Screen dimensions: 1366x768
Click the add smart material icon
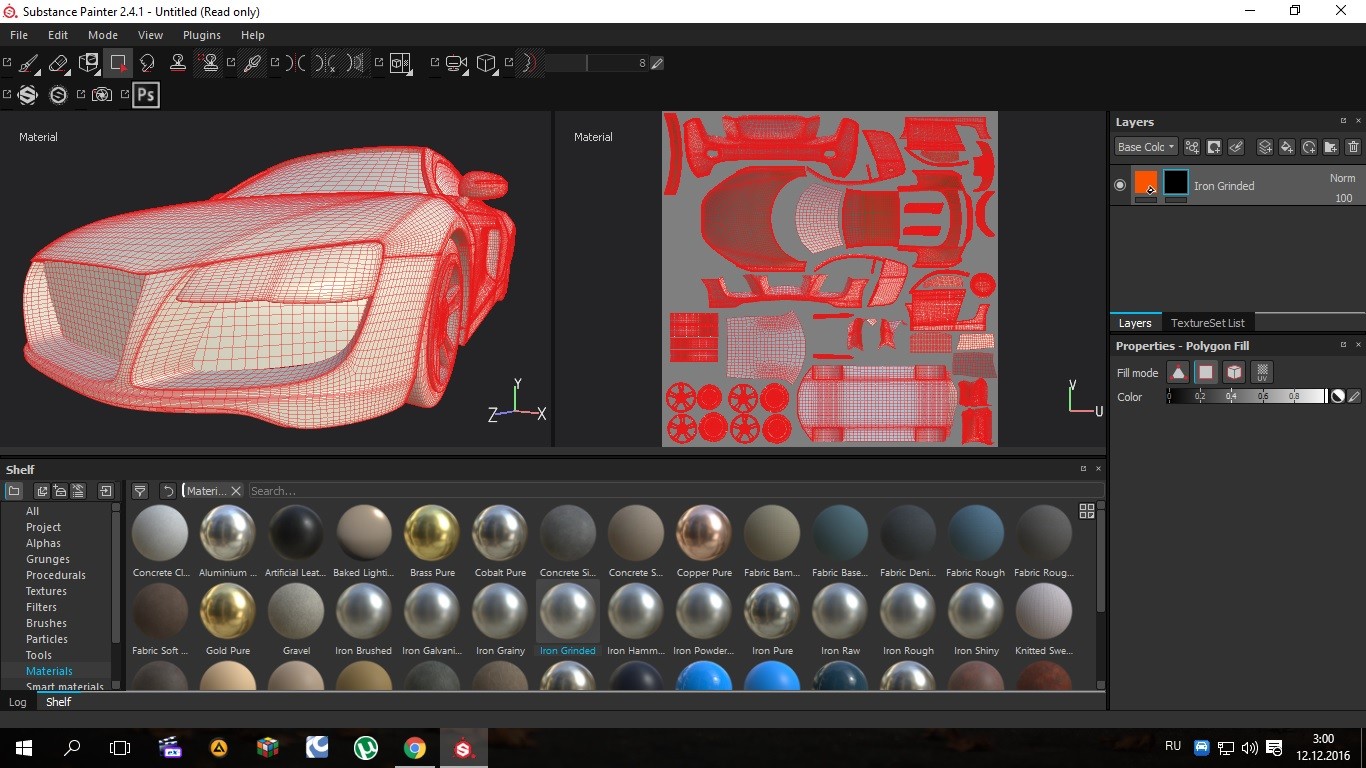pos(1309,147)
